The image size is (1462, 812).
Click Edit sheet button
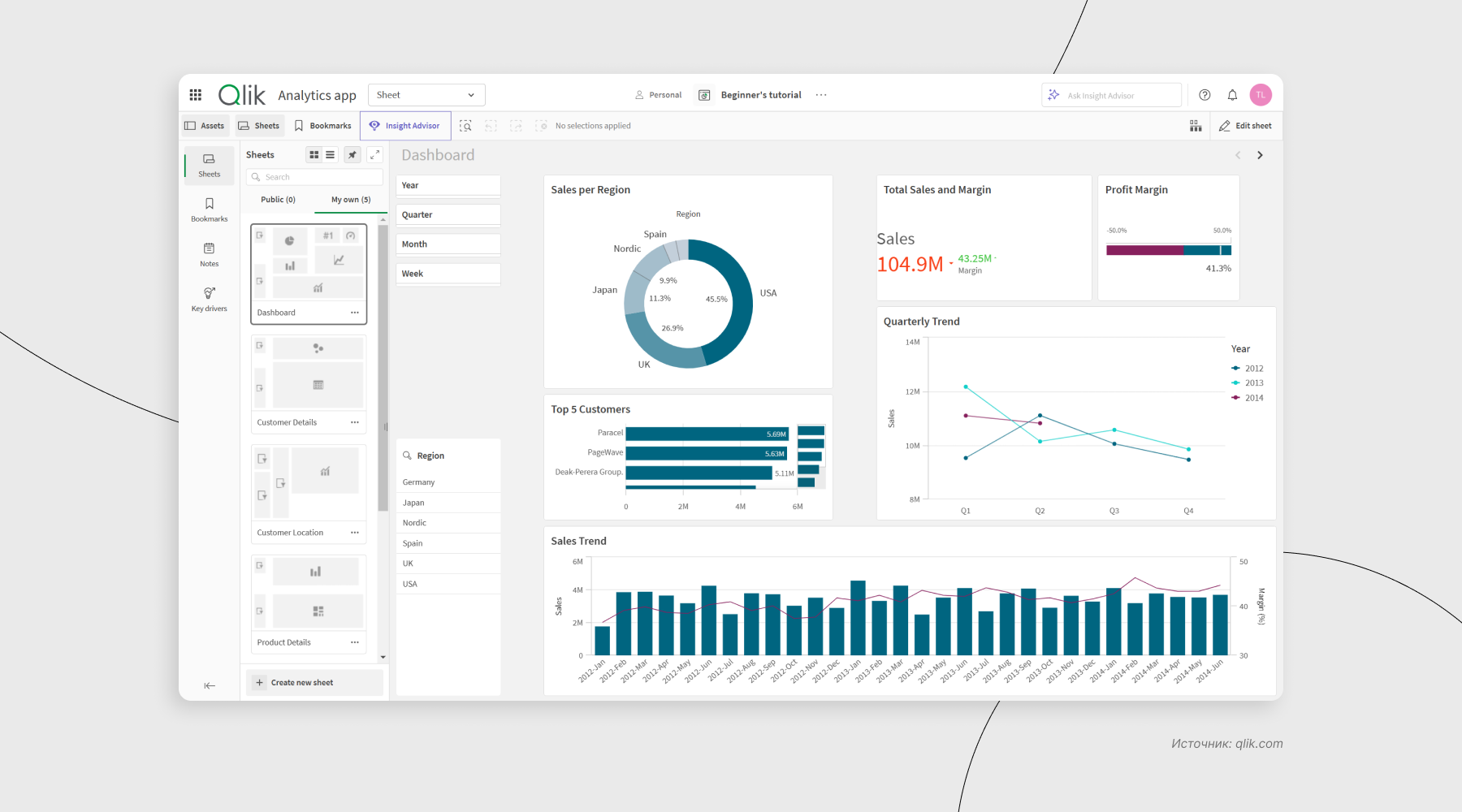pos(1246,126)
